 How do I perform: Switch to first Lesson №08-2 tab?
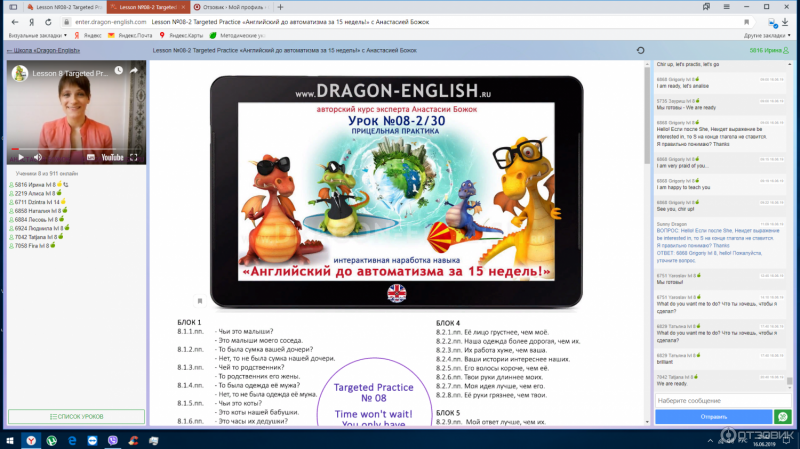(x=64, y=7)
